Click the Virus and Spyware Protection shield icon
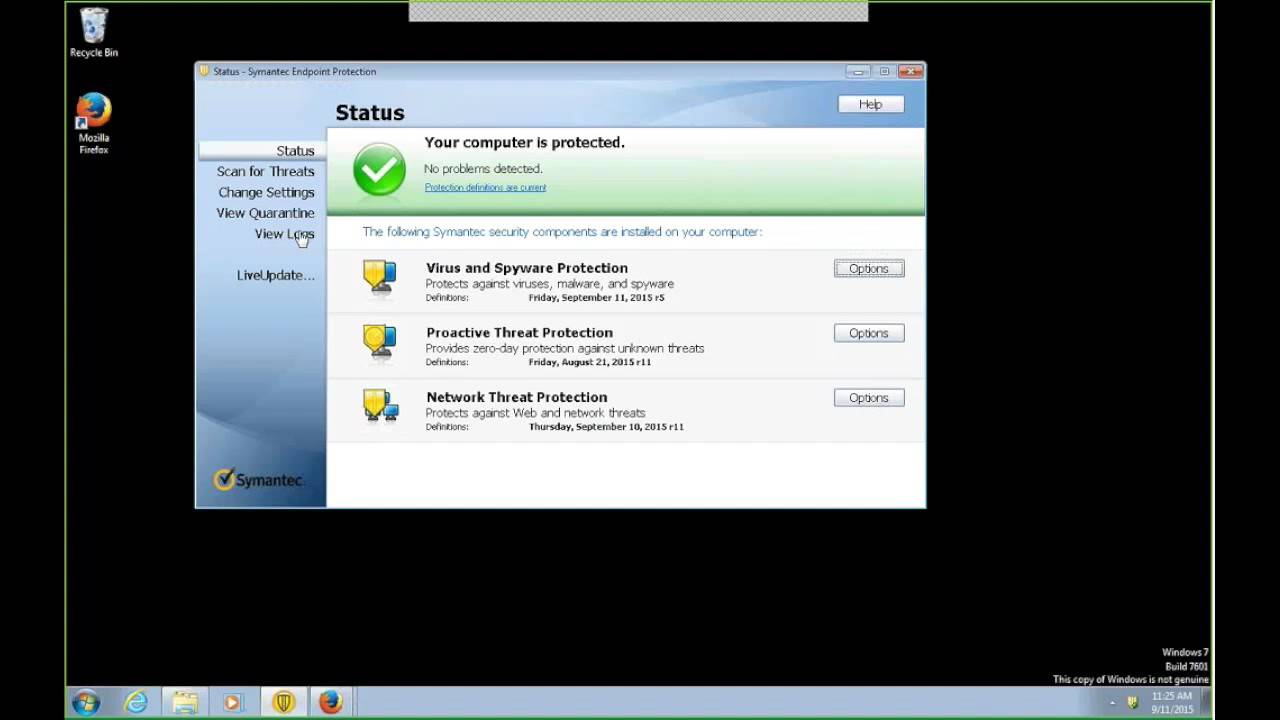 [x=380, y=277]
